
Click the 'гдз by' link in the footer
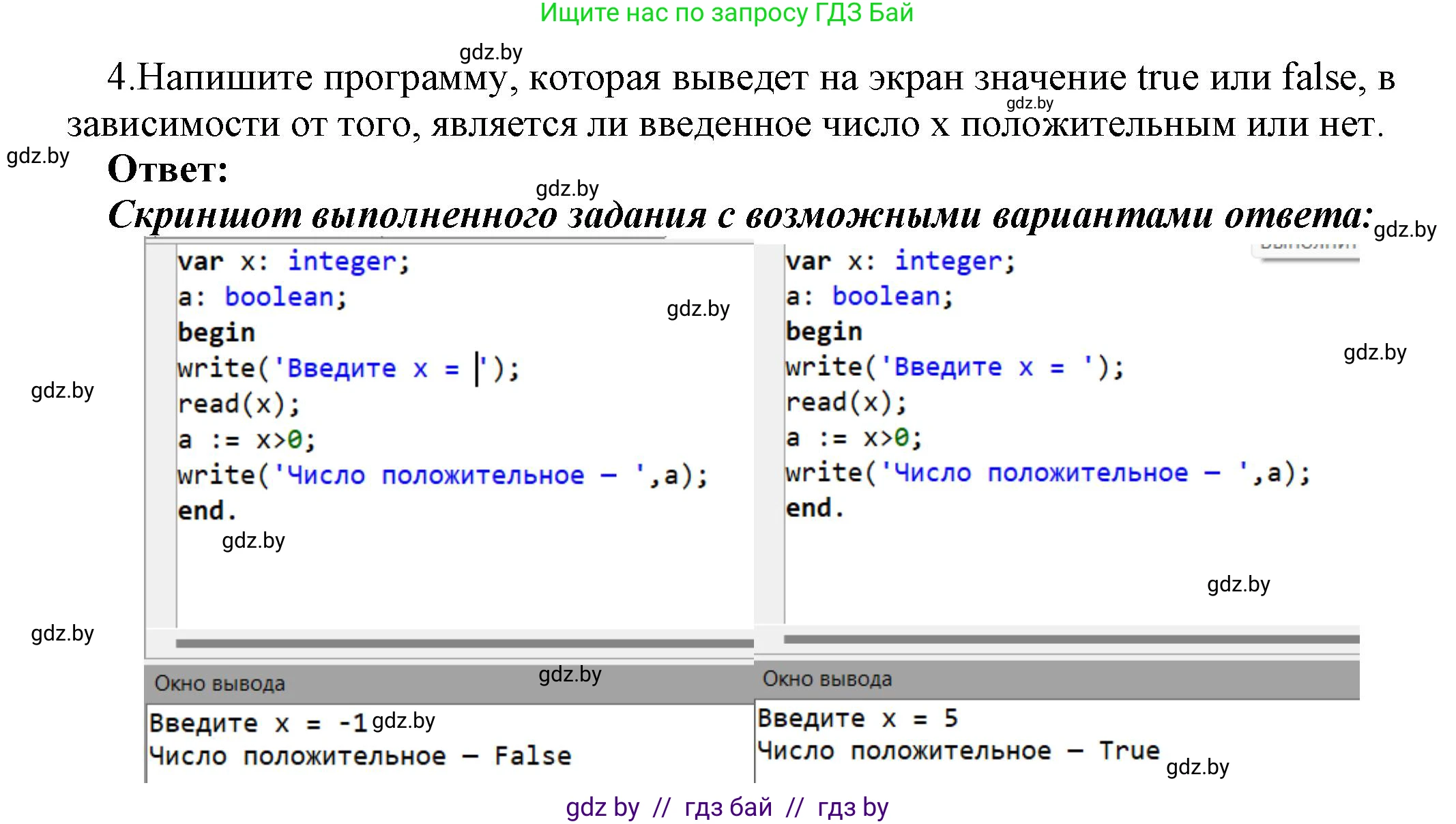point(853,807)
